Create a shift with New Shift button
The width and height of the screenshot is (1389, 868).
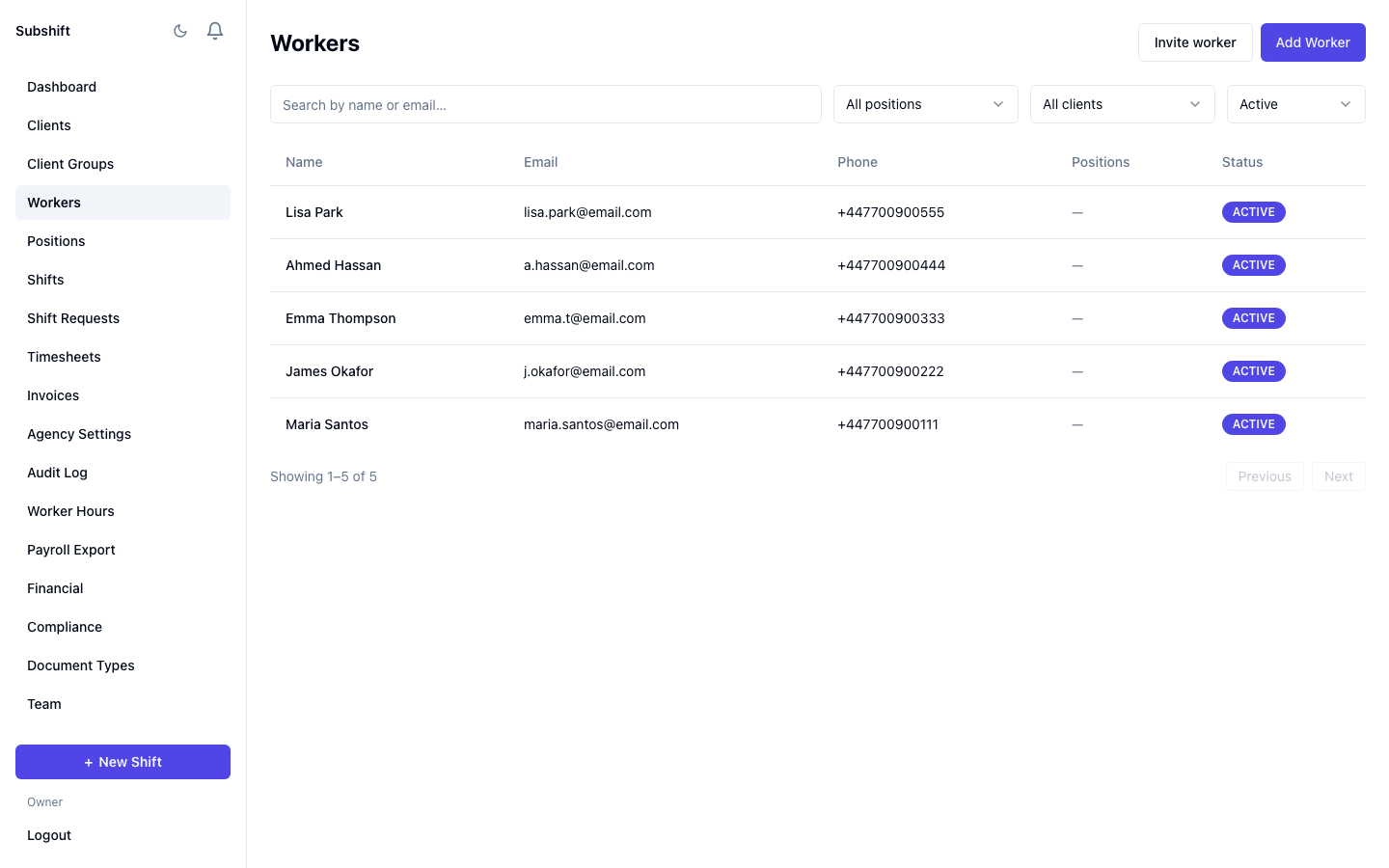[123, 761]
